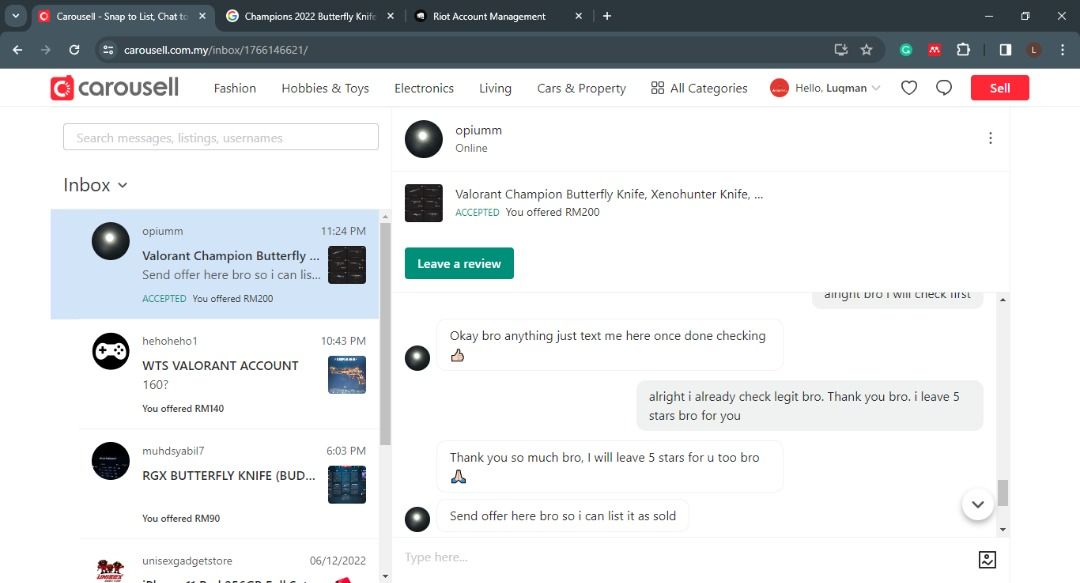Click the 'Thank you so much bro' message
1080x583 pixels.
pos(610,467)
